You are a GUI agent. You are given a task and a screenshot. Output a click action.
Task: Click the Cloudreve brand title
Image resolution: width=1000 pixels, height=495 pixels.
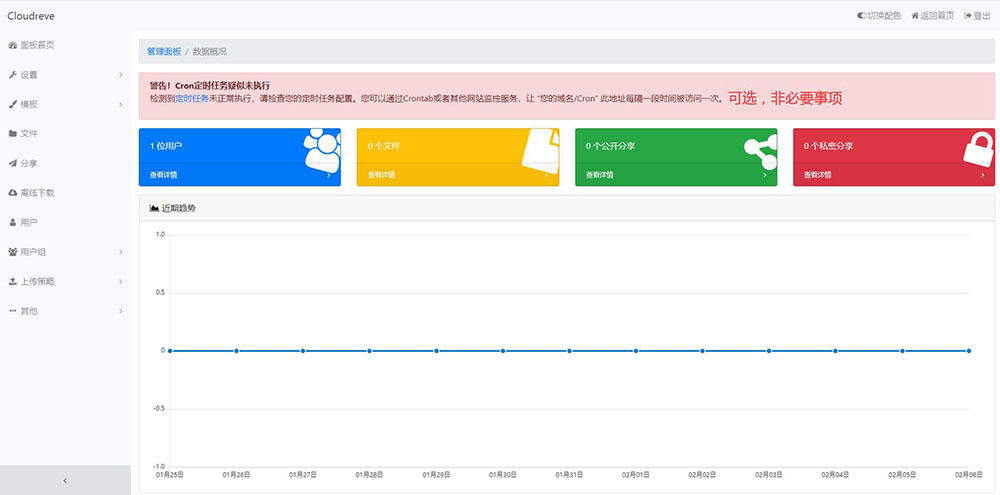click(31, 15)
